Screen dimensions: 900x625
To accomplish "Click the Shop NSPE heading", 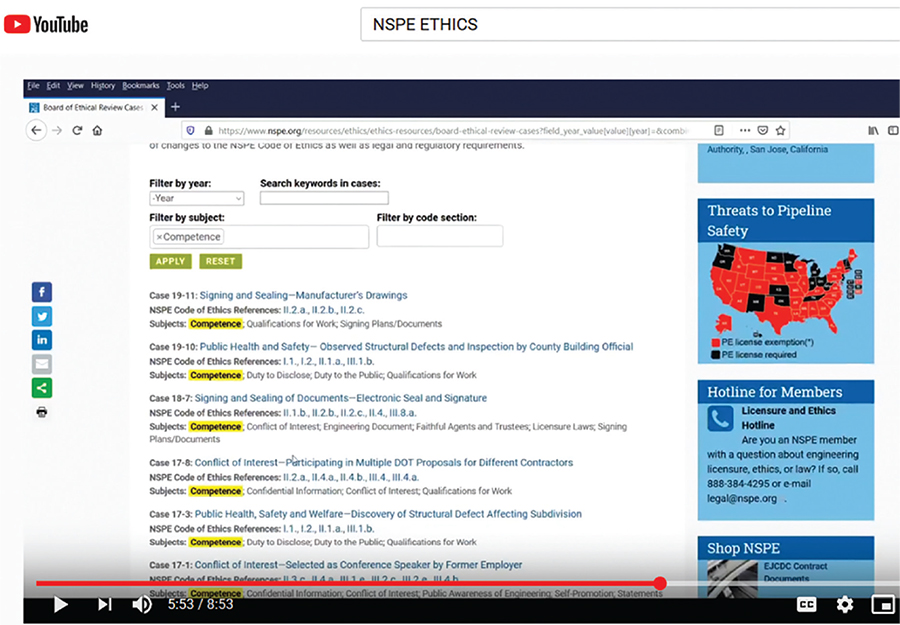I will 743,548.
